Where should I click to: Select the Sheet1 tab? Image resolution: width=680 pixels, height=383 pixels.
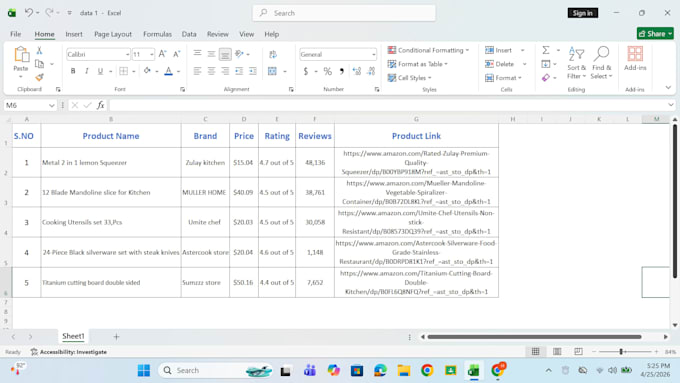coord(73,336)
